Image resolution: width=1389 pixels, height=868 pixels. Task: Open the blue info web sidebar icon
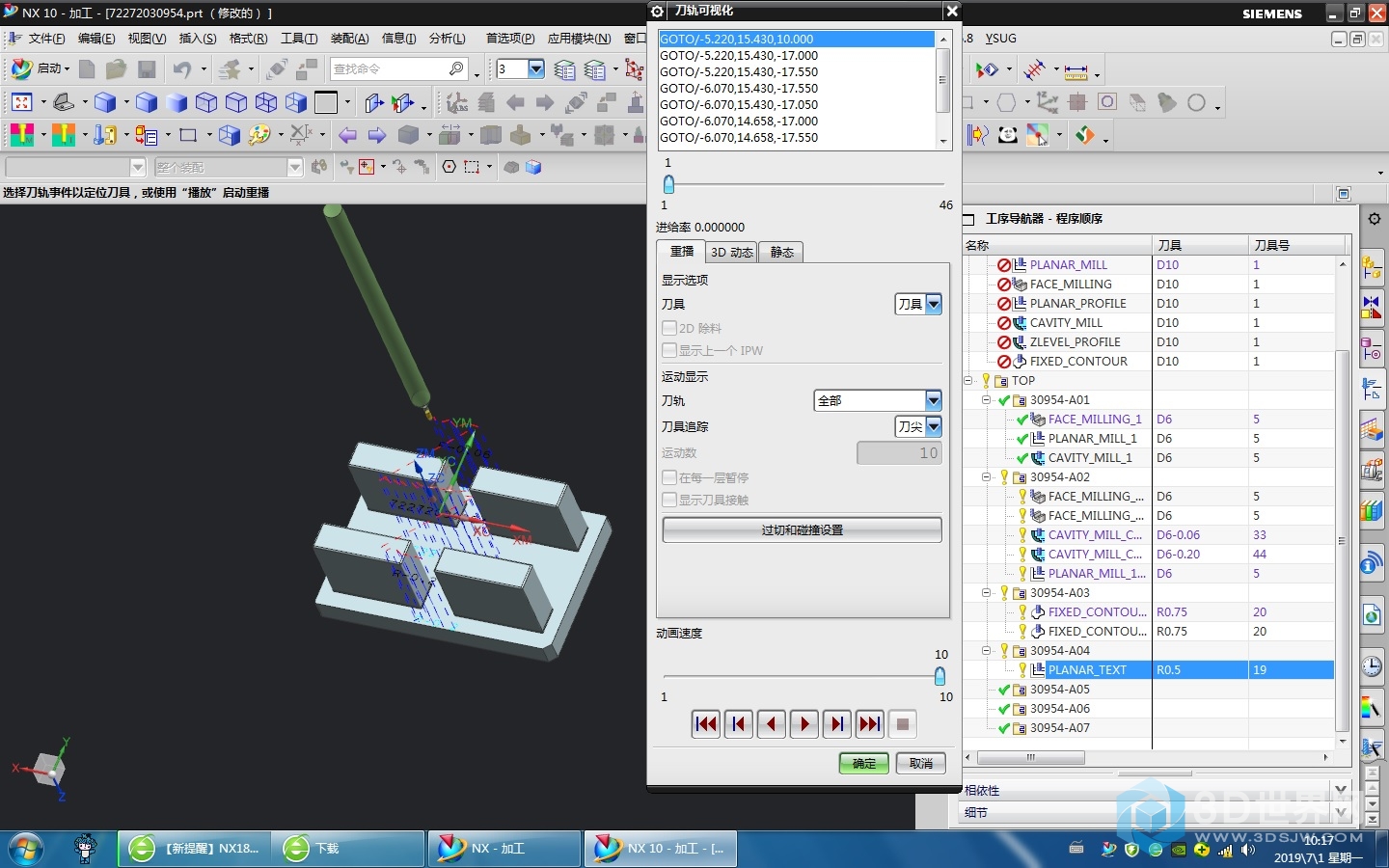1372,563
